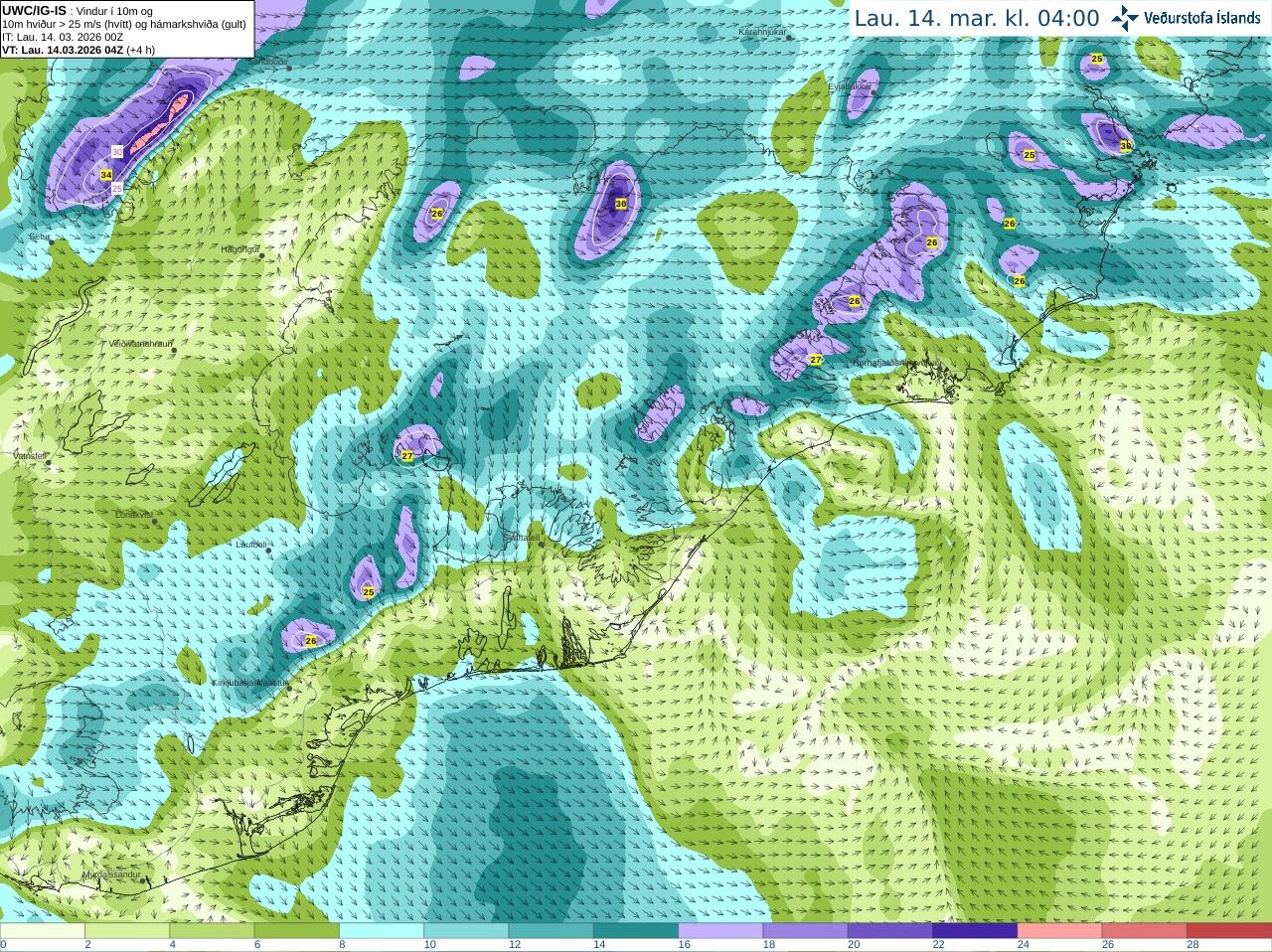Pick the 20–22 m/s violet legend swatch

point(890,931)
